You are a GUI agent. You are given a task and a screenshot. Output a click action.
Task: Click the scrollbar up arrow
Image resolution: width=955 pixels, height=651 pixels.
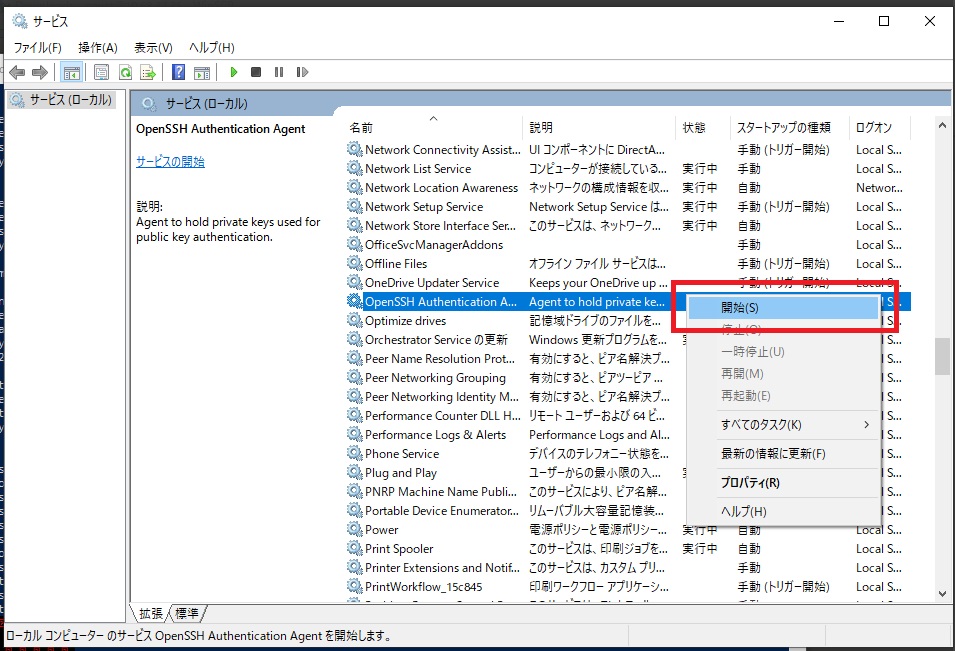click(942, 125)
